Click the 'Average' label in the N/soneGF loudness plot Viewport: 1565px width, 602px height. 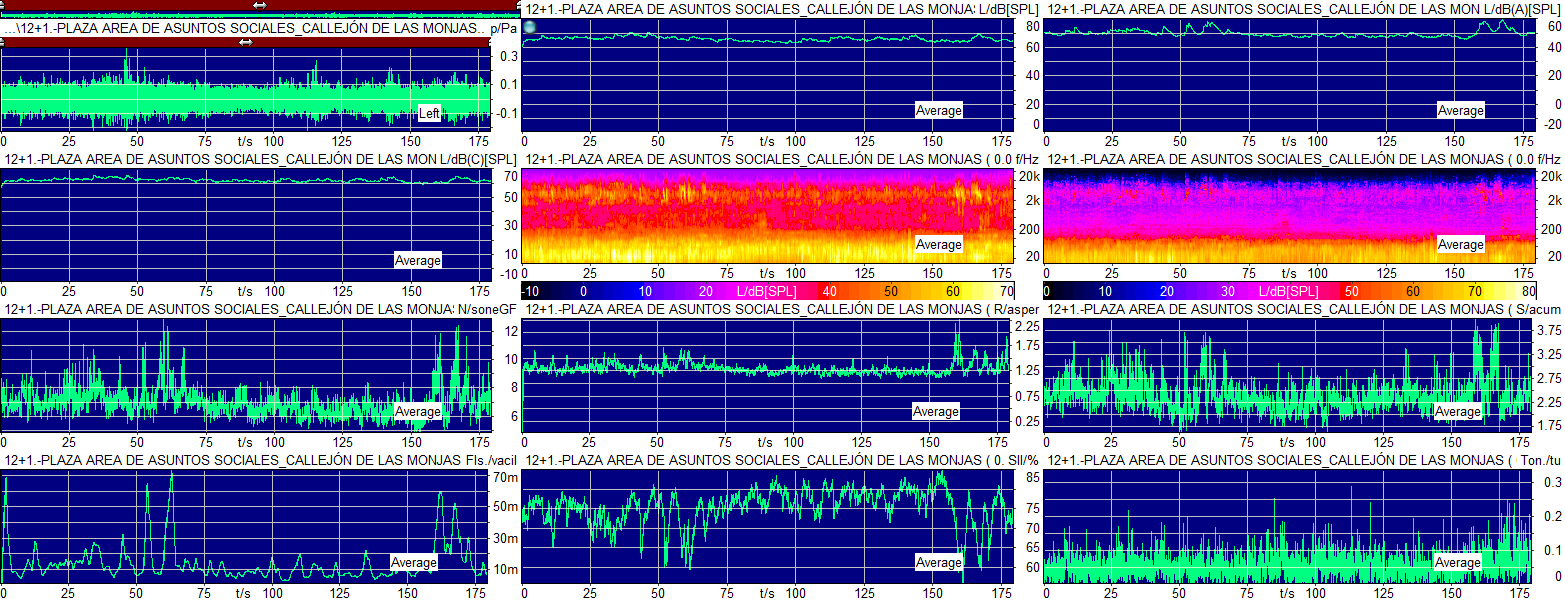point(417,411)
